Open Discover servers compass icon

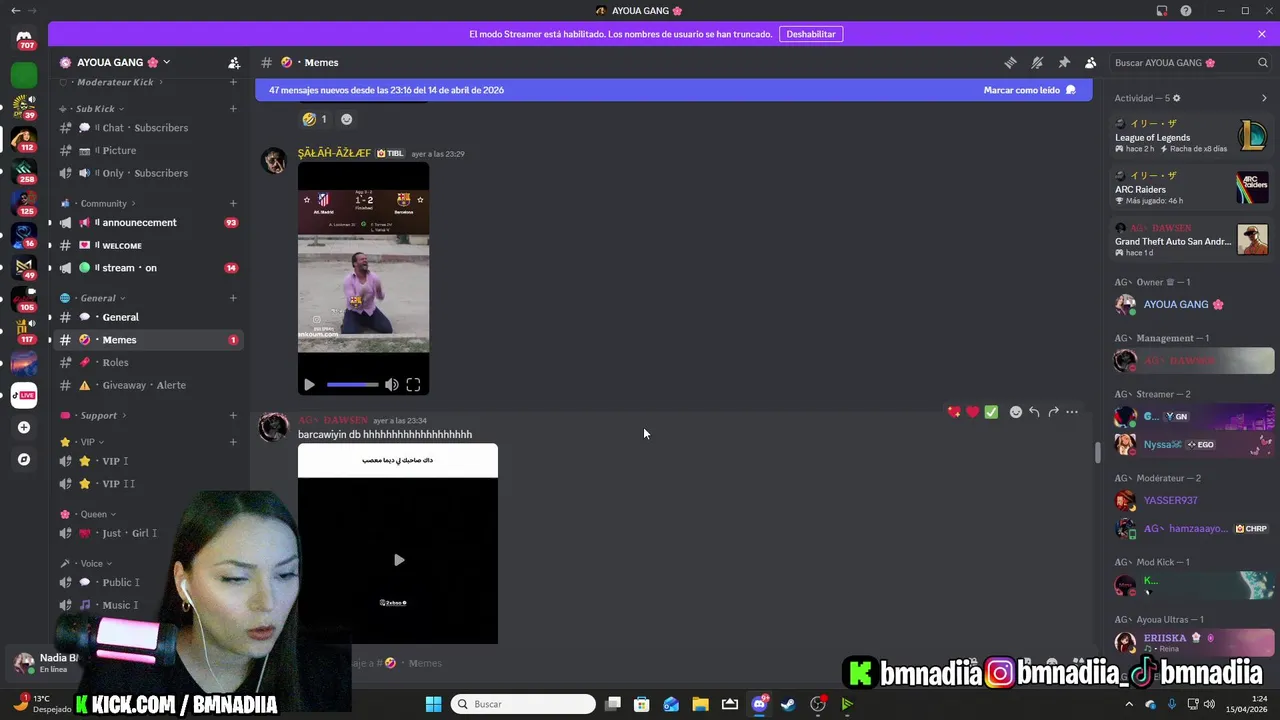click(x=24, y=460)
